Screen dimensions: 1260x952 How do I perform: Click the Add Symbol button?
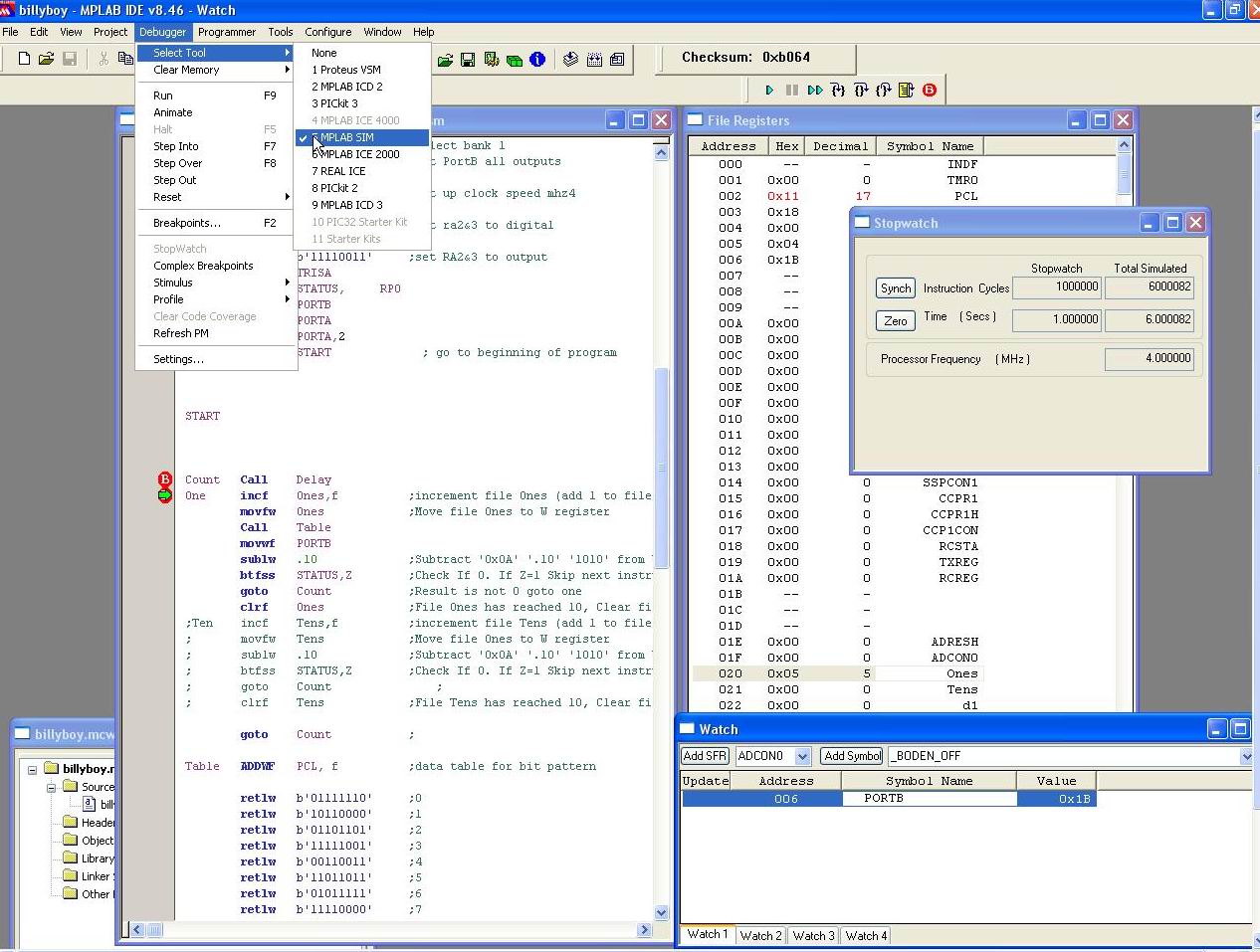tap(853, 757)
